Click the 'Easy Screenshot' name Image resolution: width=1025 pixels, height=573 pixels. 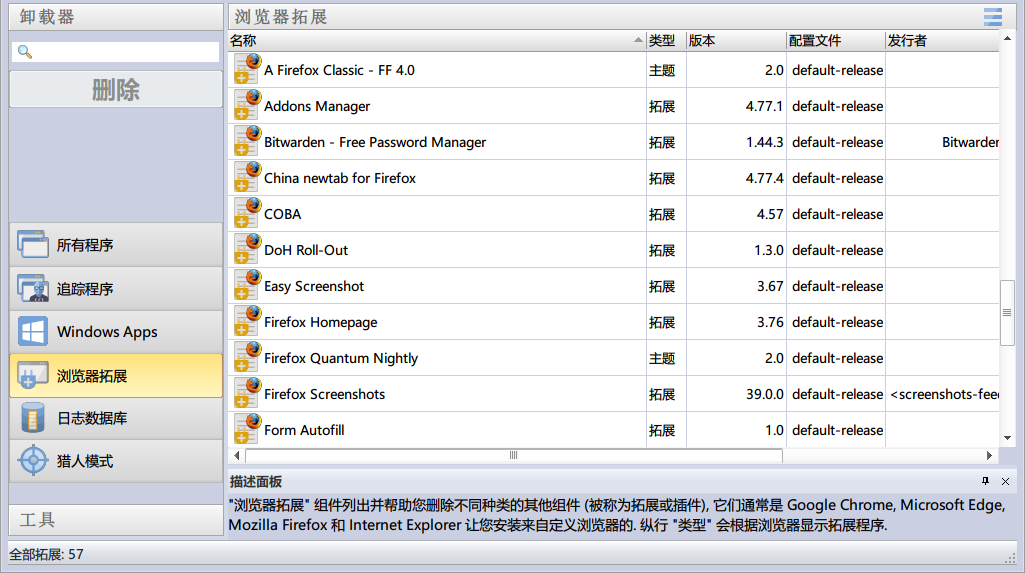(314, 286)
